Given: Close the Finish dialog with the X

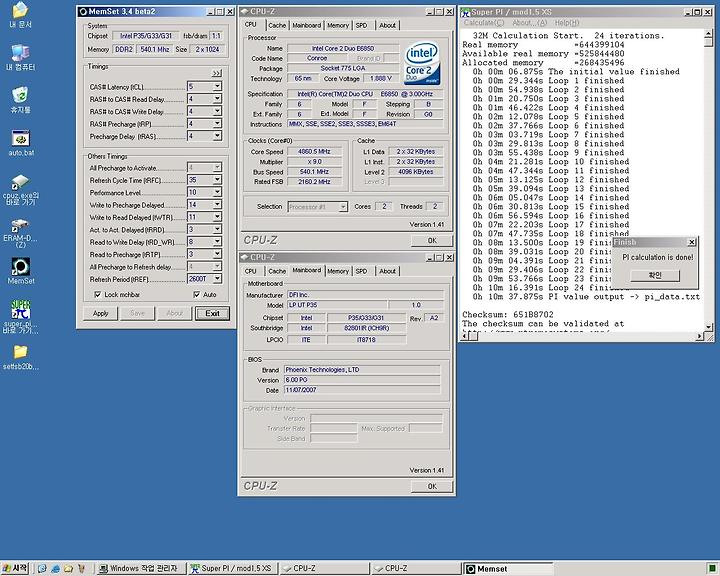Looking at the screenshot, I should click(x=692, y=242).
